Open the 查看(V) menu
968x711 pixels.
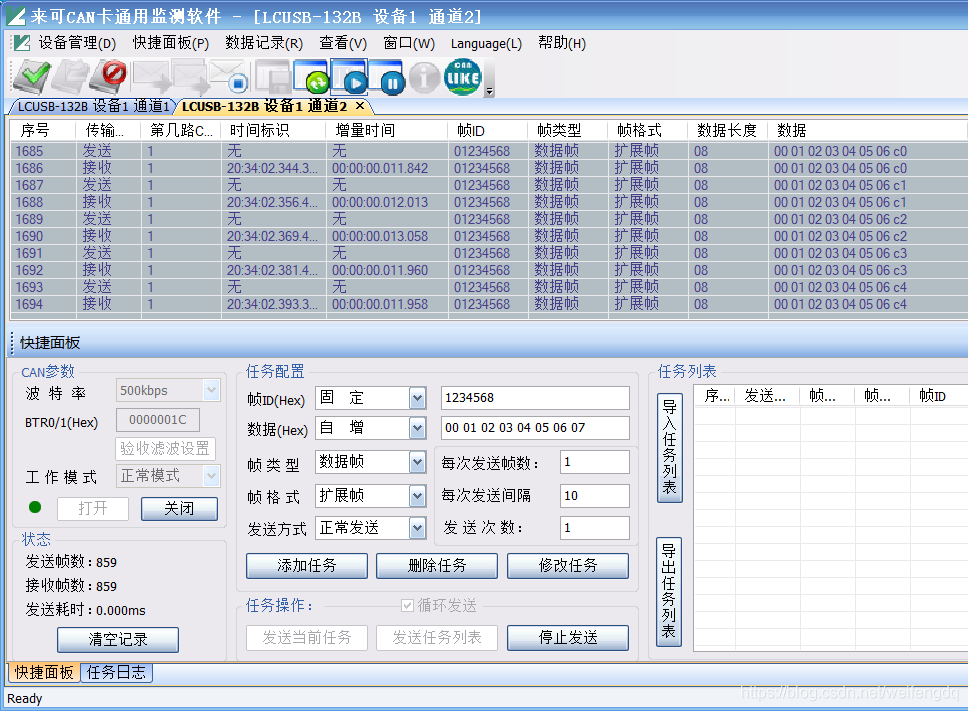(343, 43)
